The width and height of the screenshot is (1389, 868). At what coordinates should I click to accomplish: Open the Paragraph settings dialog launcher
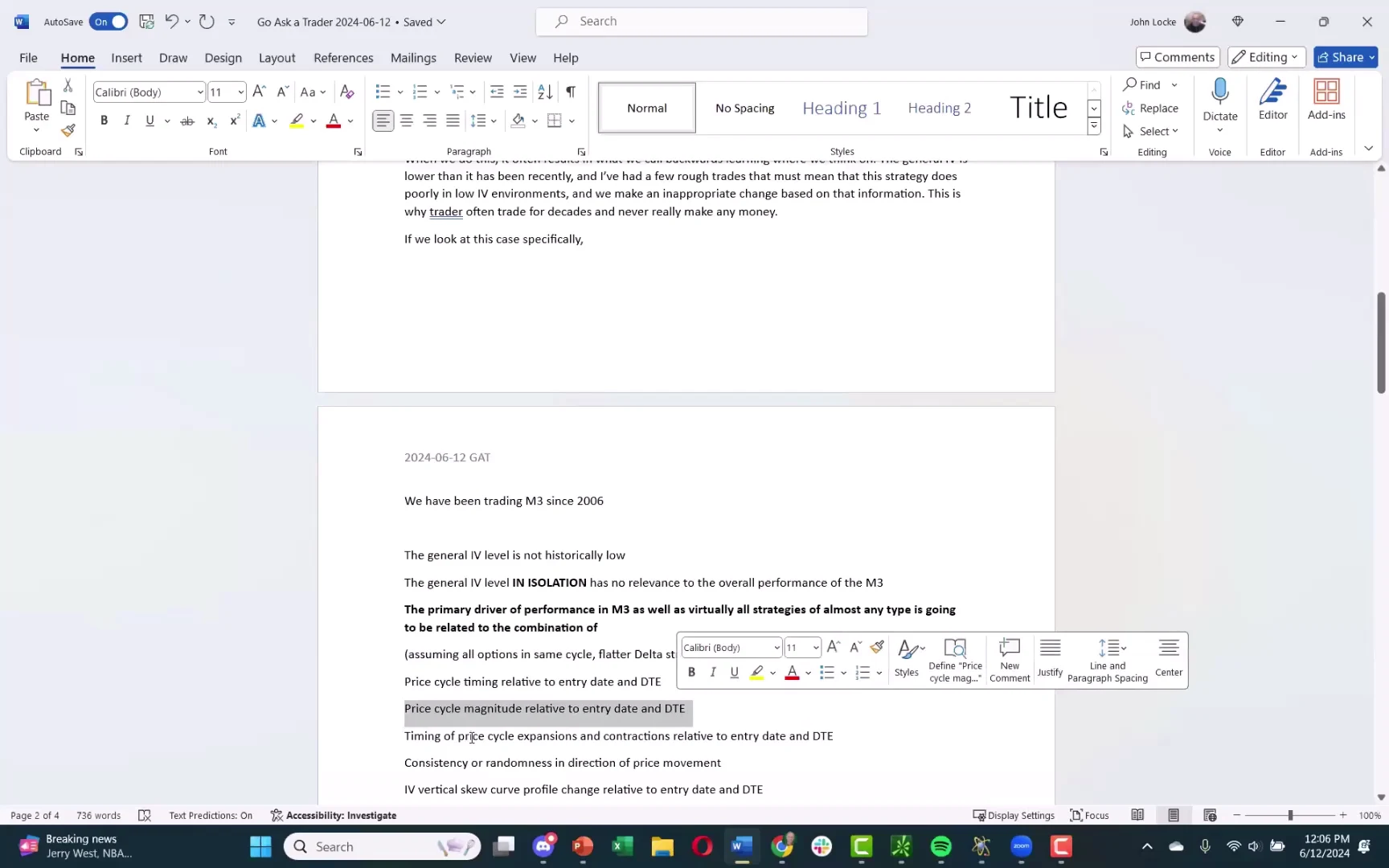581,152
